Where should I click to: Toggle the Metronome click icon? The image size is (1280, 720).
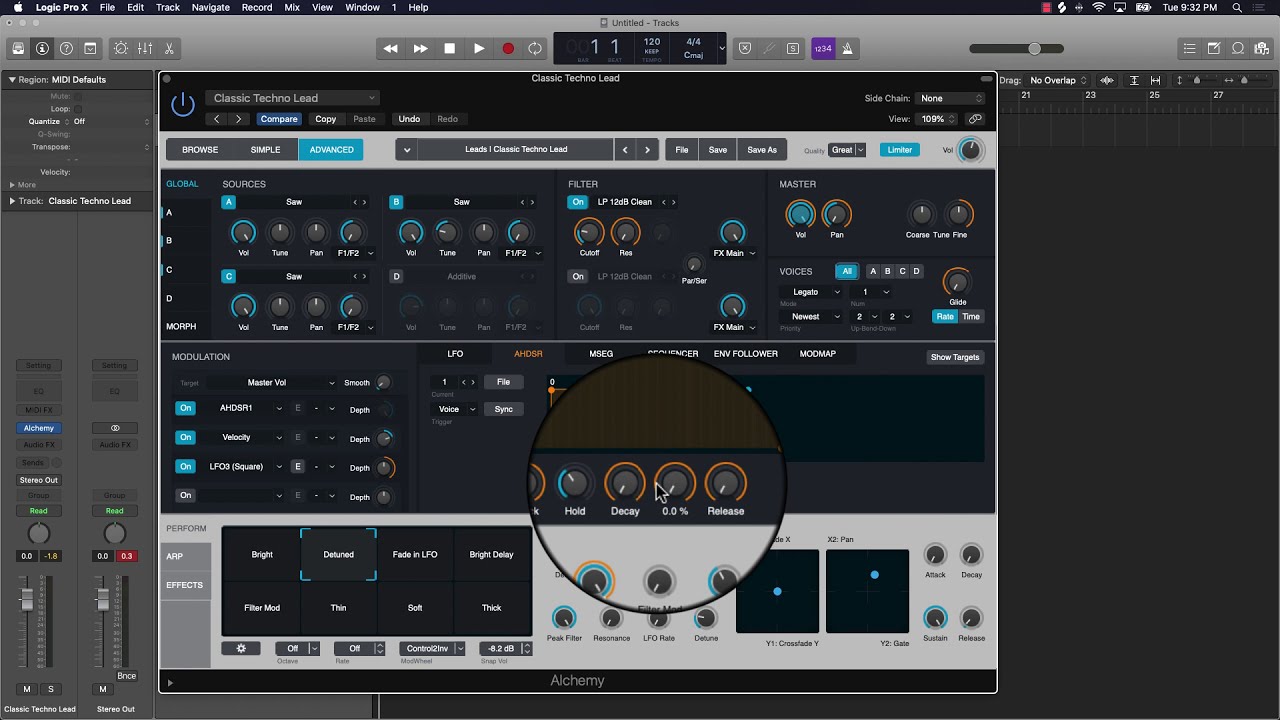(x=847, y=48)
